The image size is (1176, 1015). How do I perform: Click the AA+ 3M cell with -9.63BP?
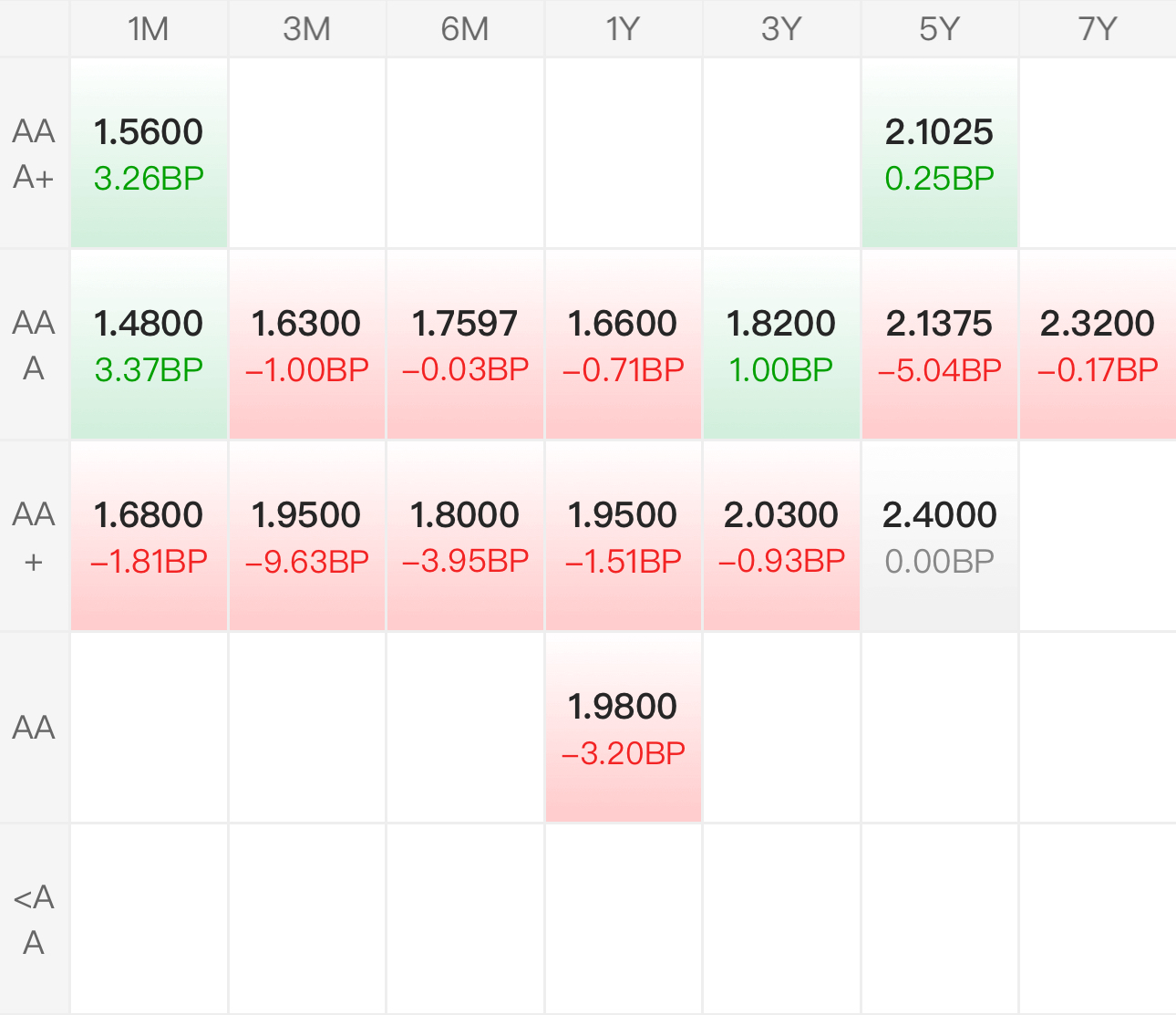306,537
